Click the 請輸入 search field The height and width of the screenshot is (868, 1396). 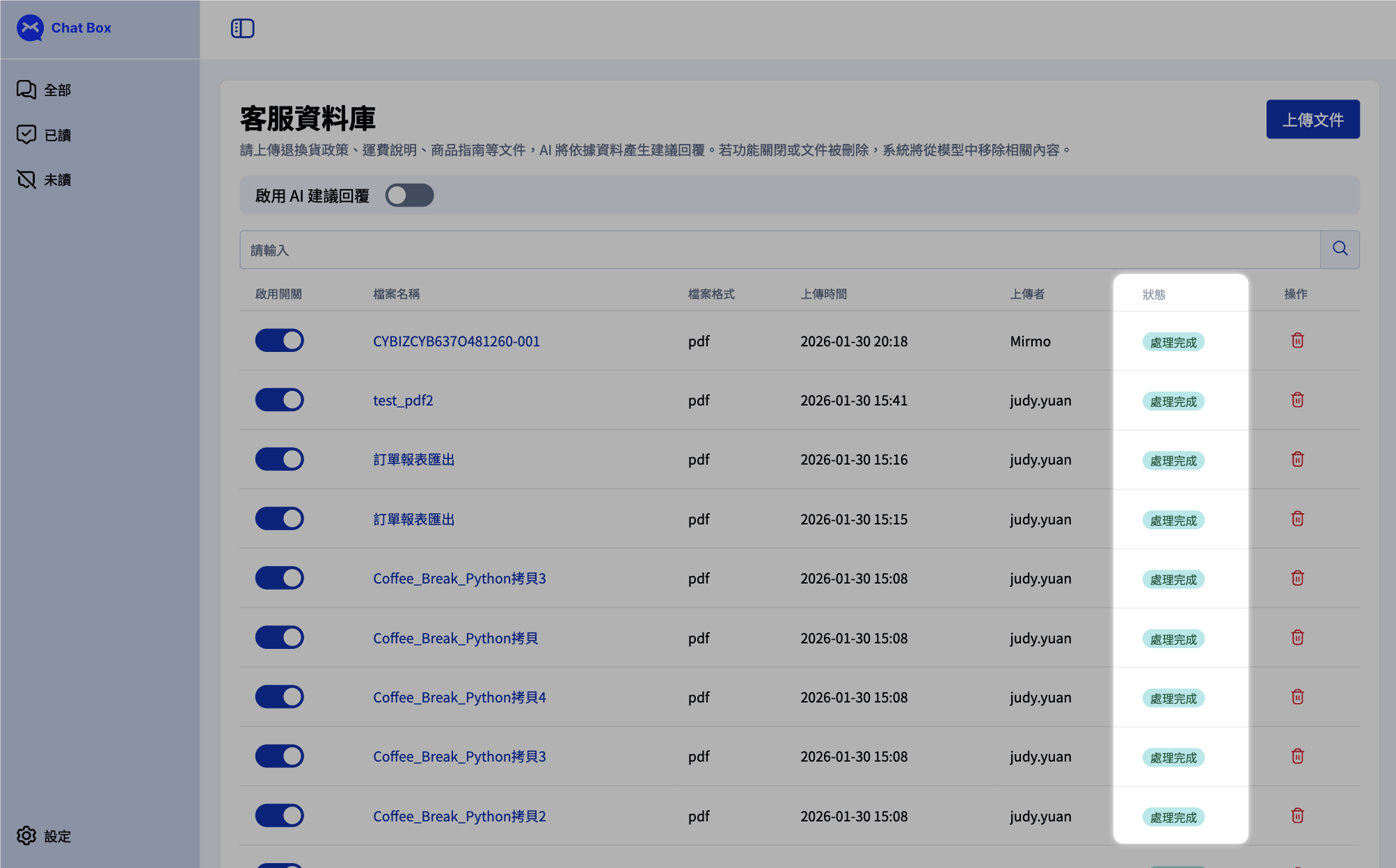(x=779, y=250)
